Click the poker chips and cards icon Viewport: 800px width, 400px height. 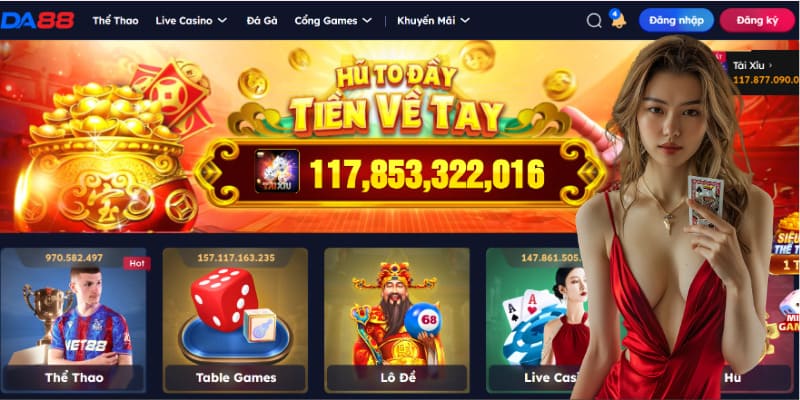pyautogui.click(x=527, y=328)
